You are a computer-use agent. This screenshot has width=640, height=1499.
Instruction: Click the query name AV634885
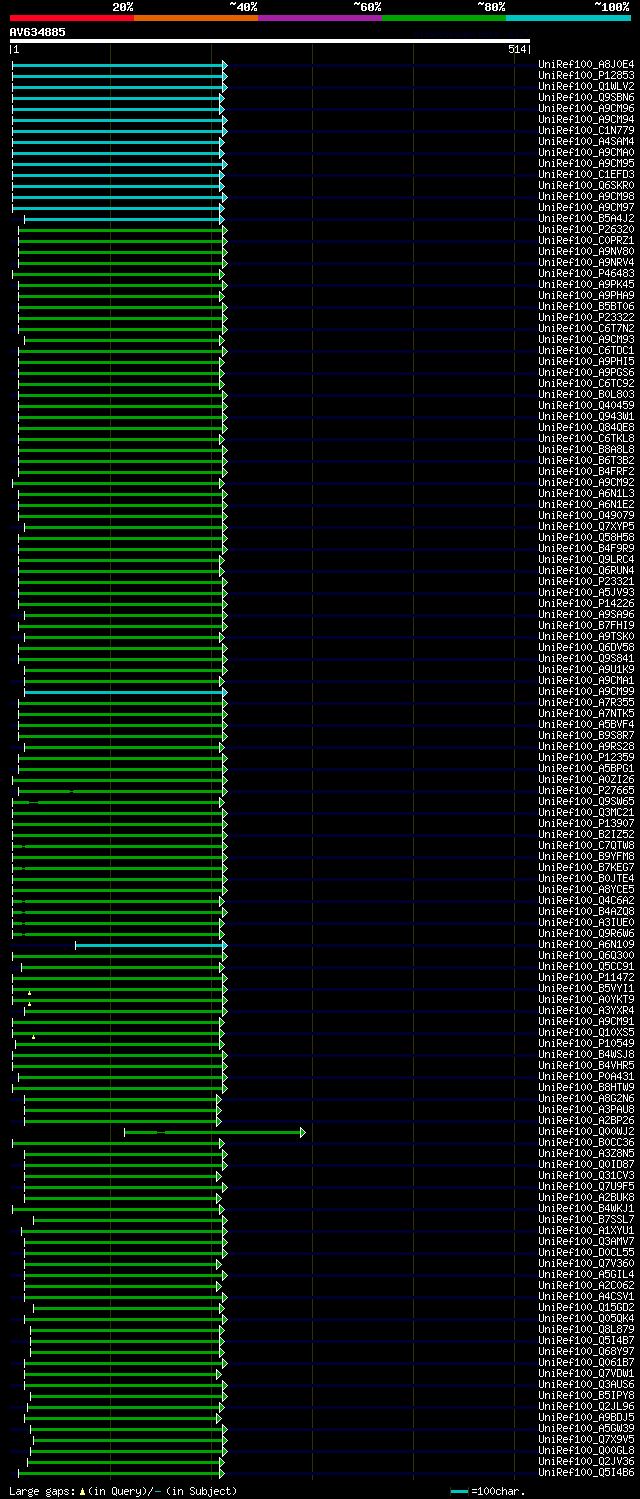(38, 32)
